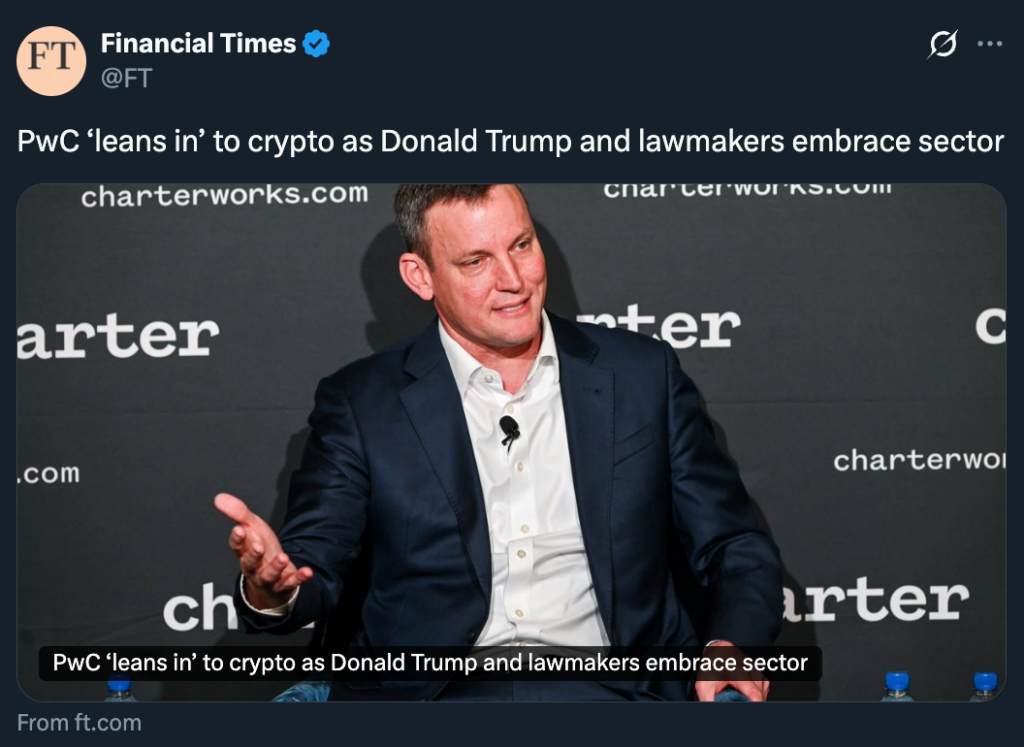The width and height of the screenshot is (1024, 747).
Task: Click the blue verified checkmark badge
Action: coord(316,44)
